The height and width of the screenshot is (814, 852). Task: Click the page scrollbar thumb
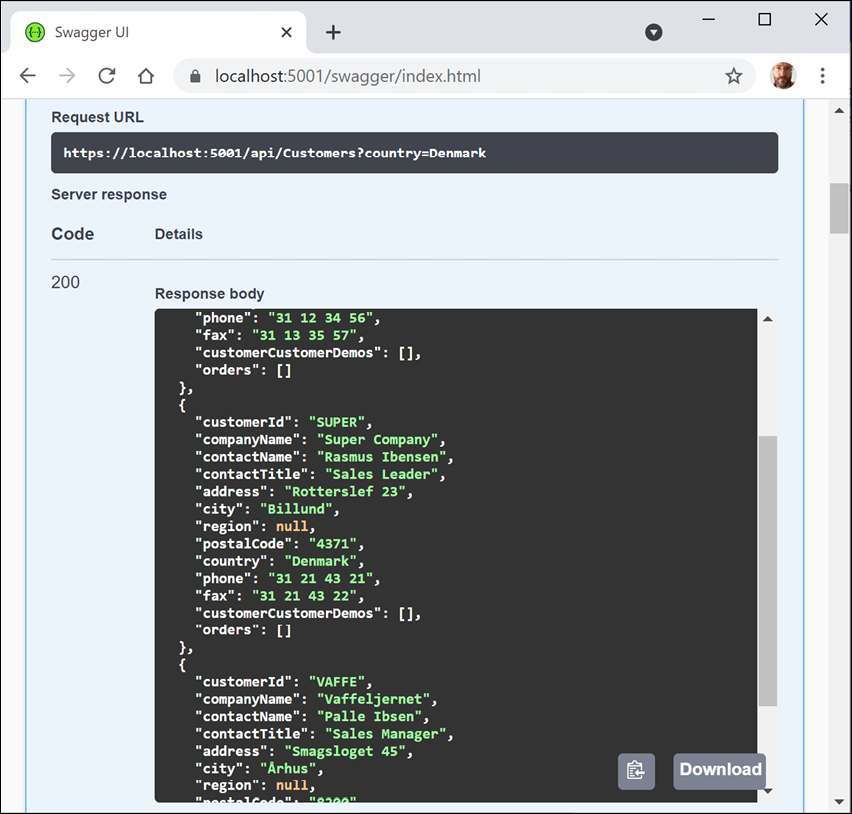pos(839,208)
